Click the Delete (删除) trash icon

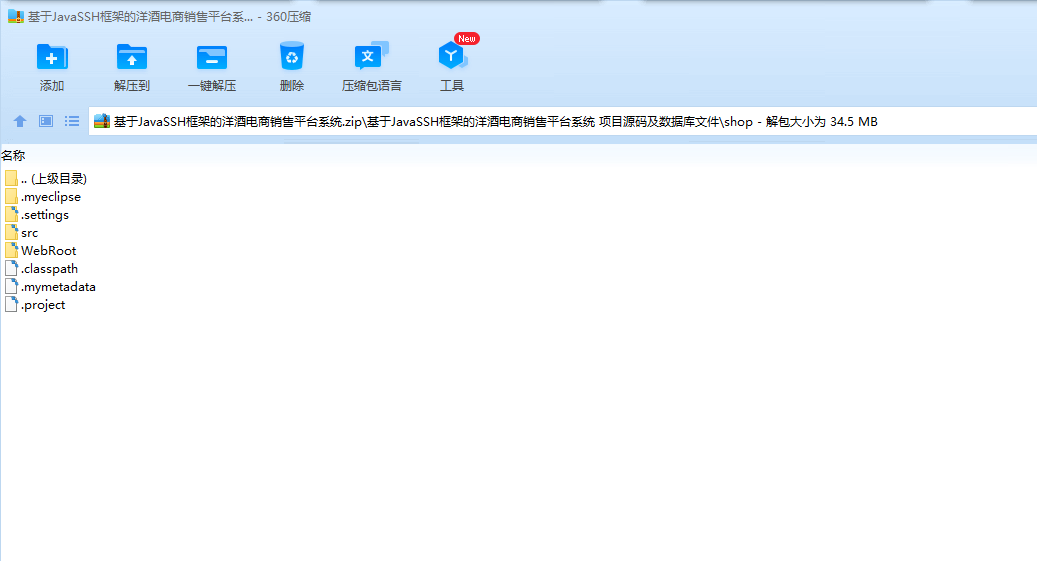click(x=292, y=56)
